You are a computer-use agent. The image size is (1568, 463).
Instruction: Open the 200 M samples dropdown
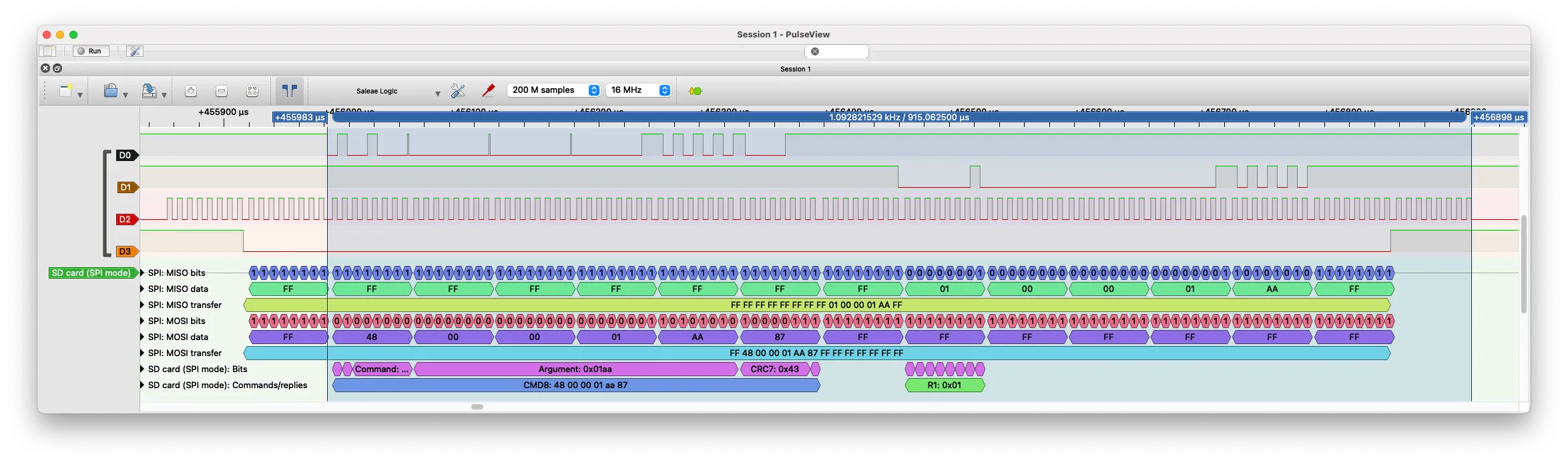point(553,90)
